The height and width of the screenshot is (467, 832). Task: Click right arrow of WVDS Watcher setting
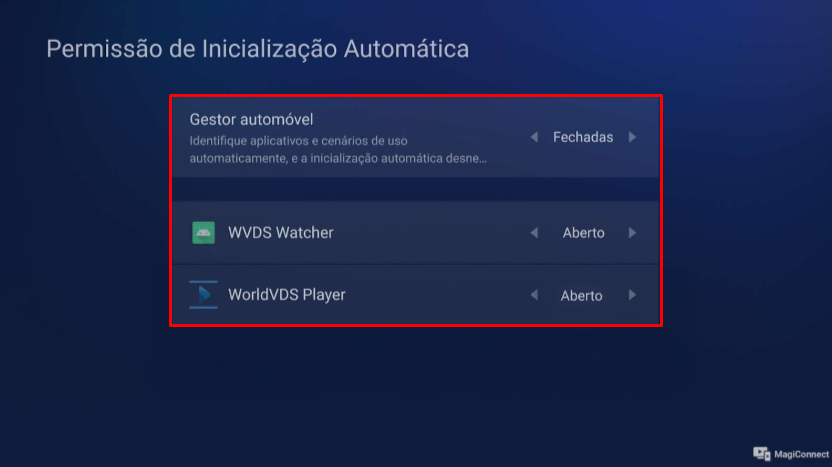pyautogui.click(x=632, y=233)
